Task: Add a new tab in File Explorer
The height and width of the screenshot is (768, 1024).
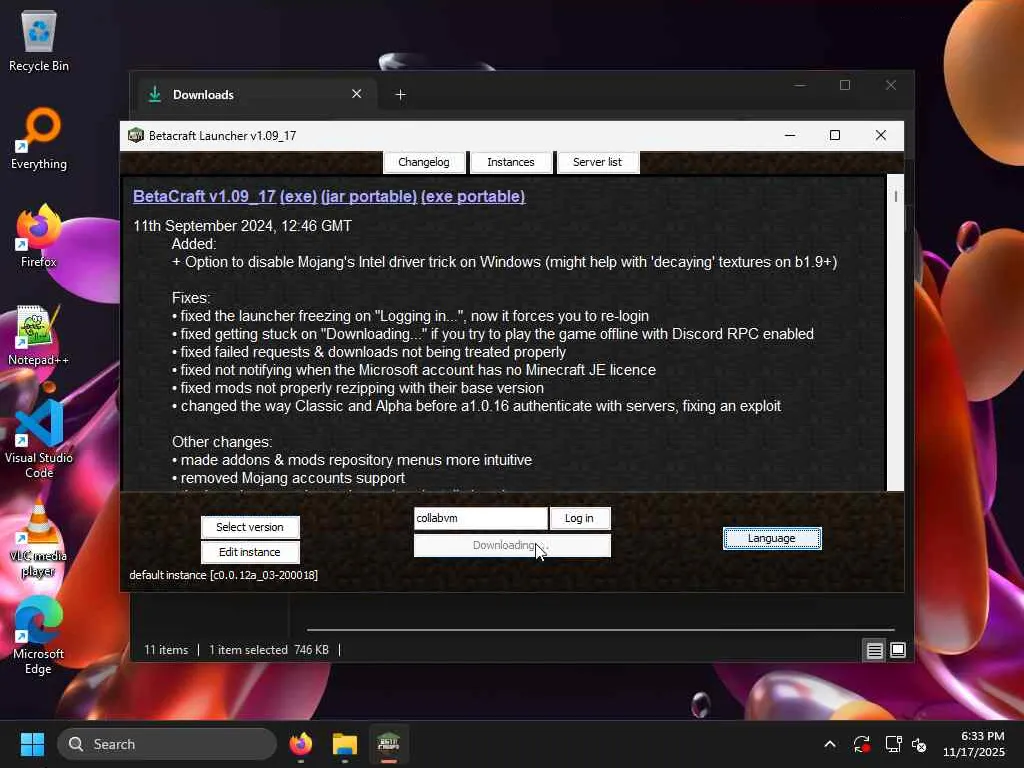Action: [x=400, y=95]
